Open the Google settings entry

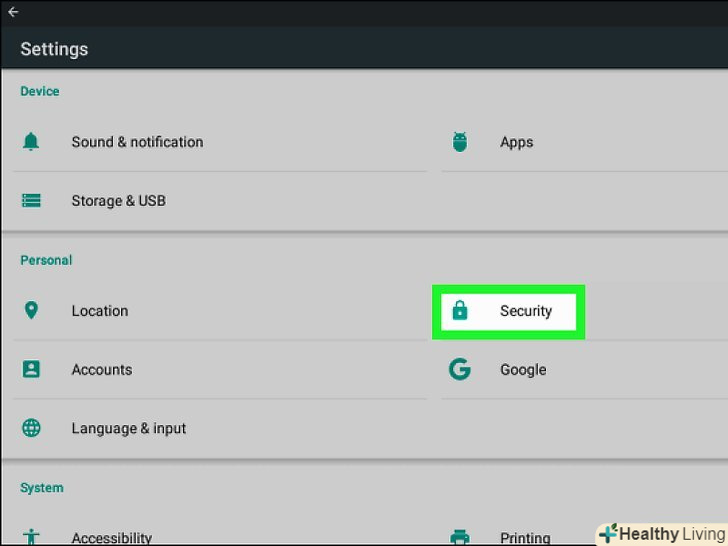tap(523, 370)
